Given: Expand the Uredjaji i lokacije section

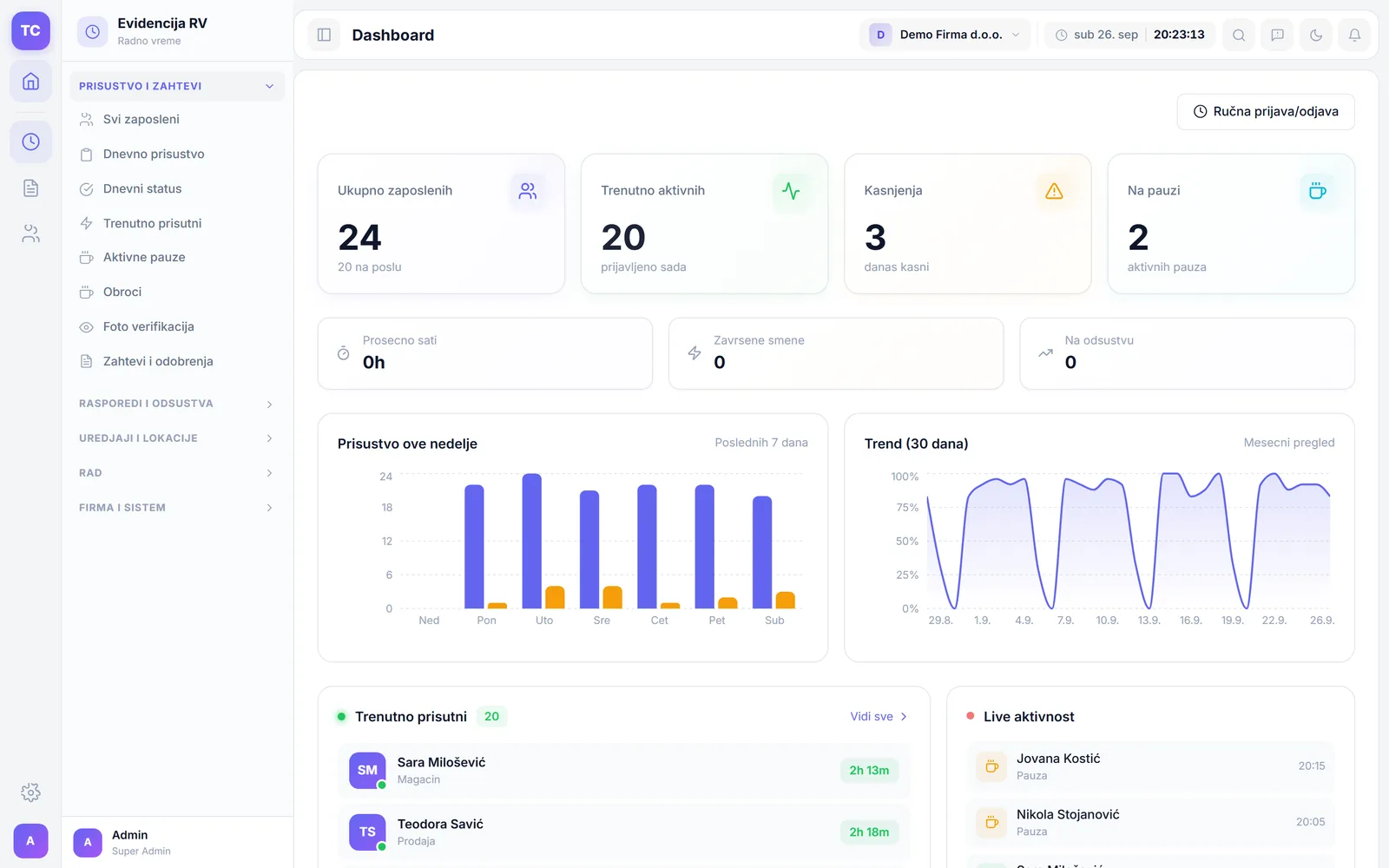Looking at the screenshot, I should click(x=177, y=438).
